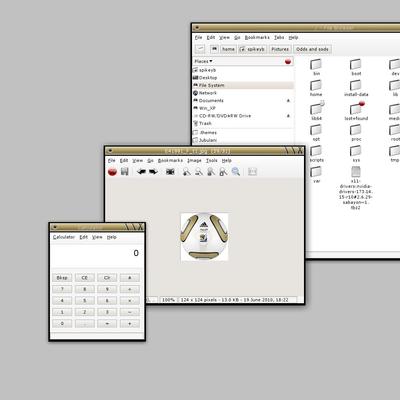Click the 100% zoom status bar entry
Image resolution: width=400 pixels, height=400 pixels.
coord(169,300)
